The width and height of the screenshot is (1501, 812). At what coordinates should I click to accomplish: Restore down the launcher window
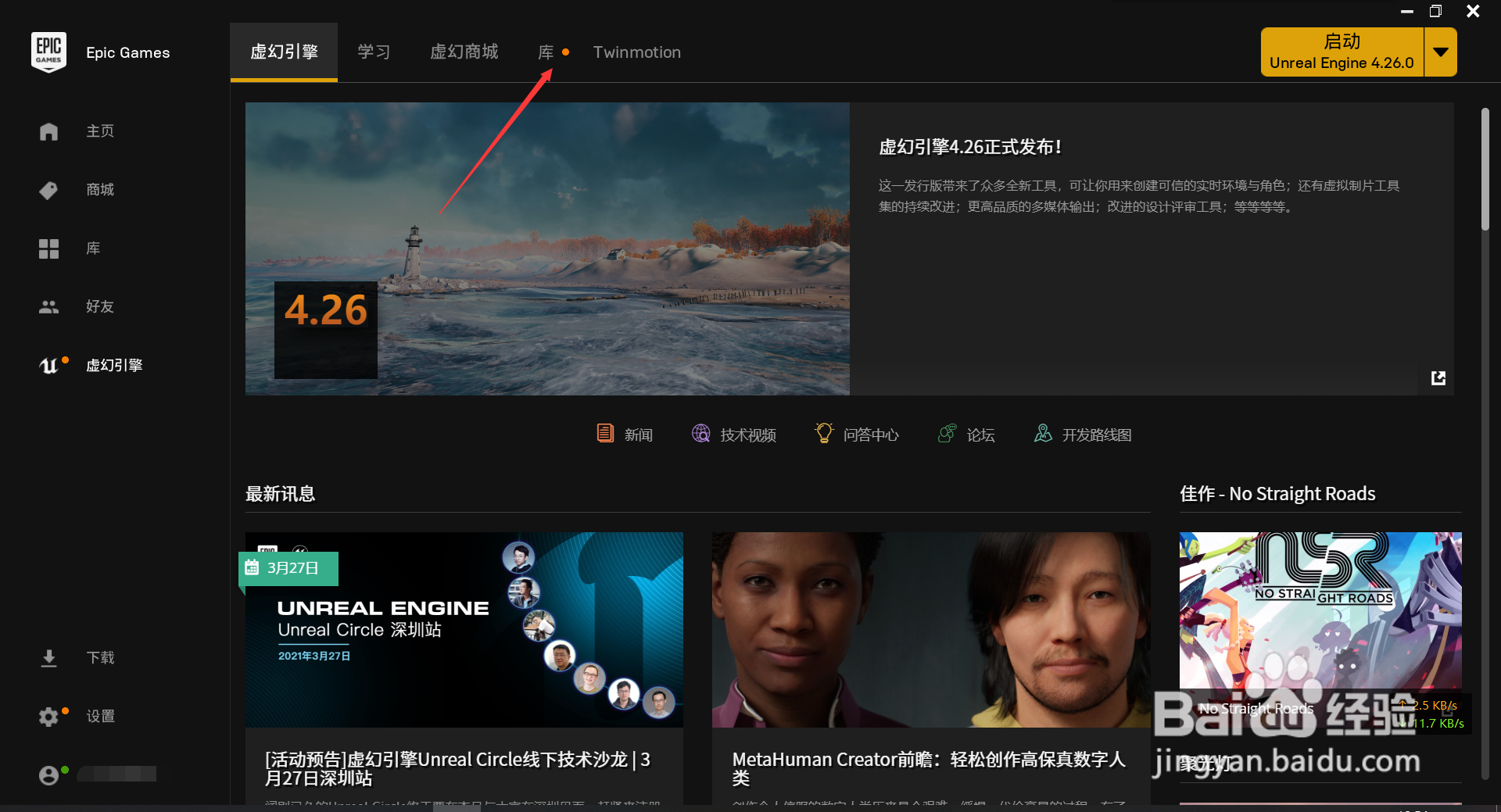[1436, 11]
